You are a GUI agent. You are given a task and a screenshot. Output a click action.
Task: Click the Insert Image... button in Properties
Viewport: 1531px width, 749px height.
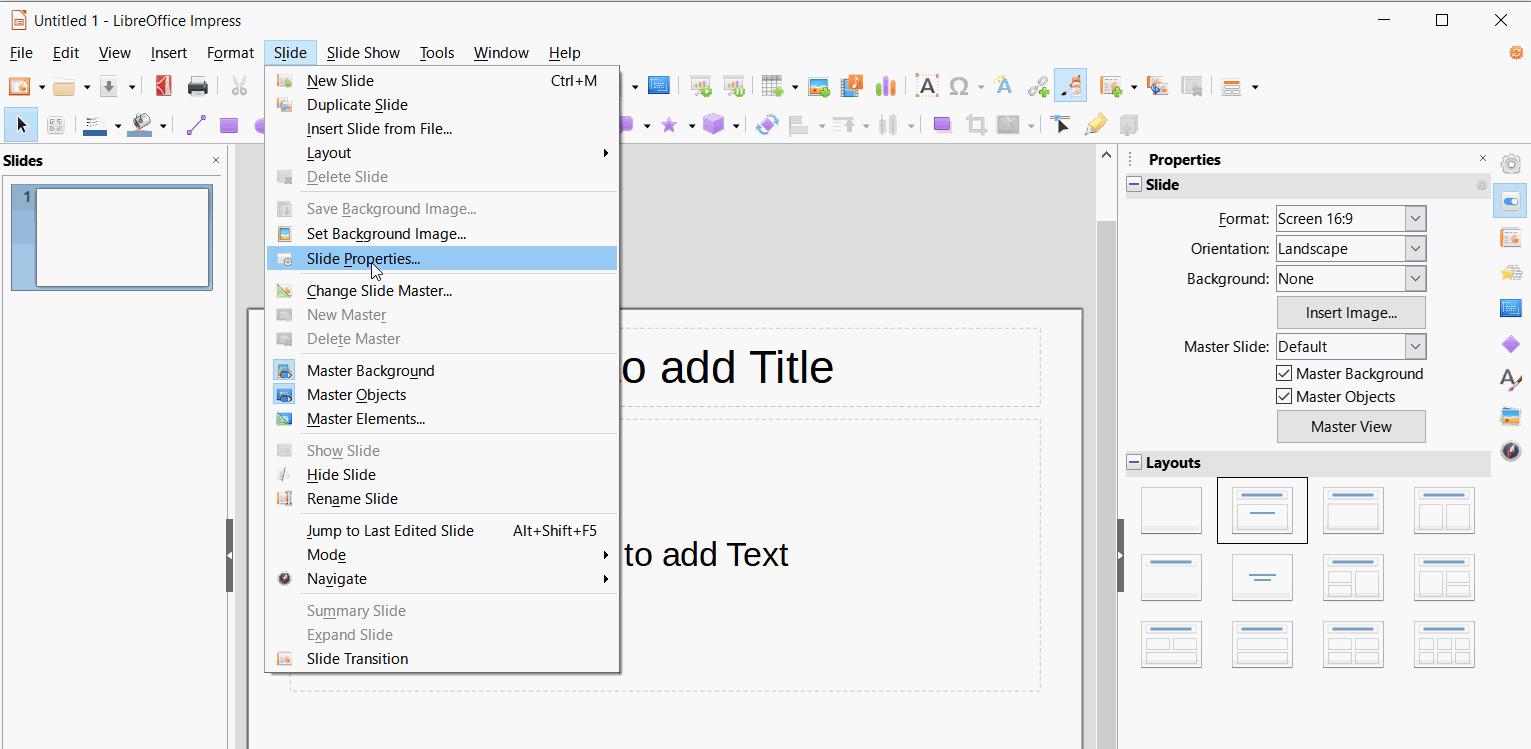point(1351,313)
